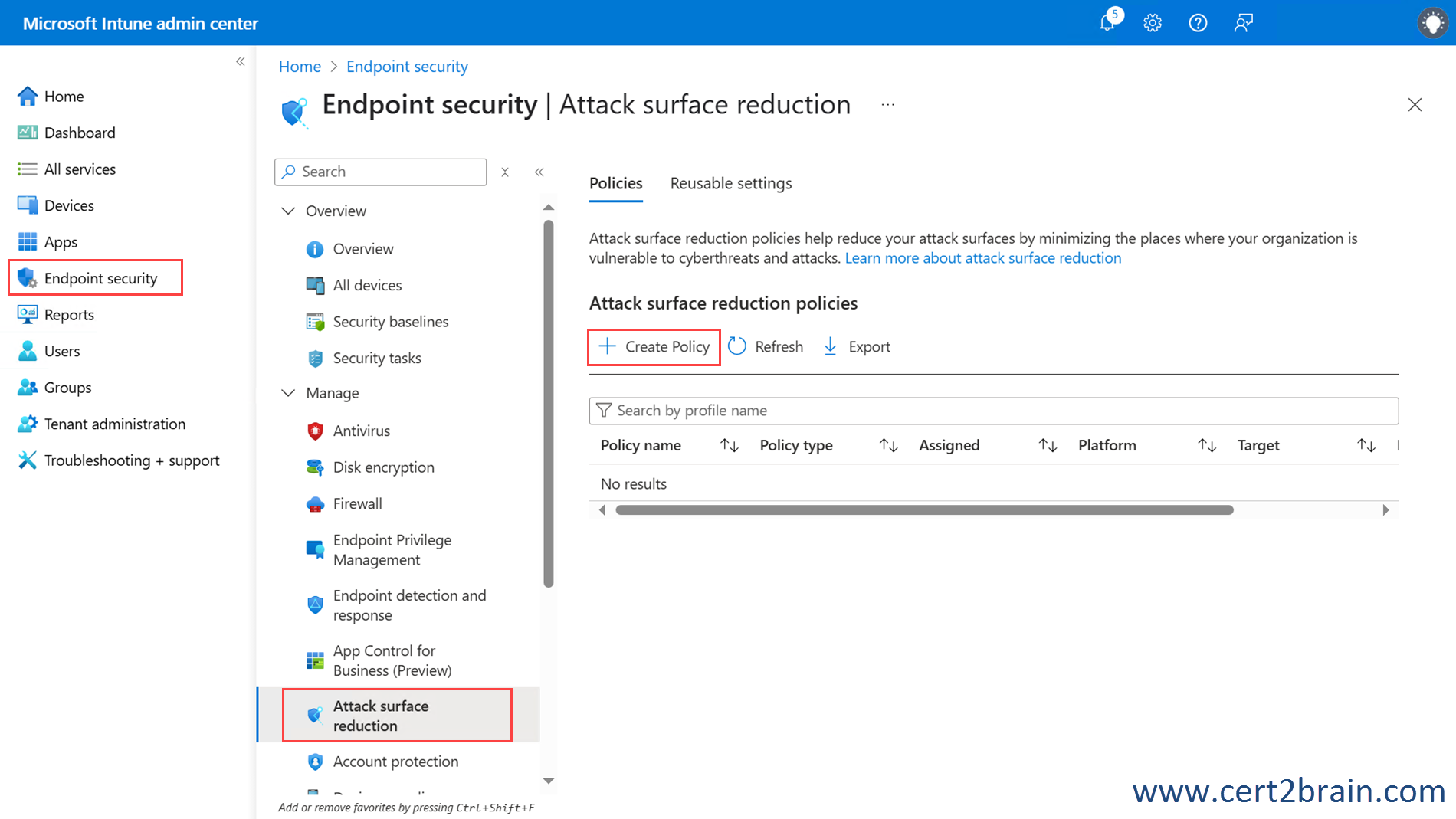The height and width of the screenshot is (819, 1456).
Task: Click the Endpoint Privilege Management icon
Action: pos(315,549)
